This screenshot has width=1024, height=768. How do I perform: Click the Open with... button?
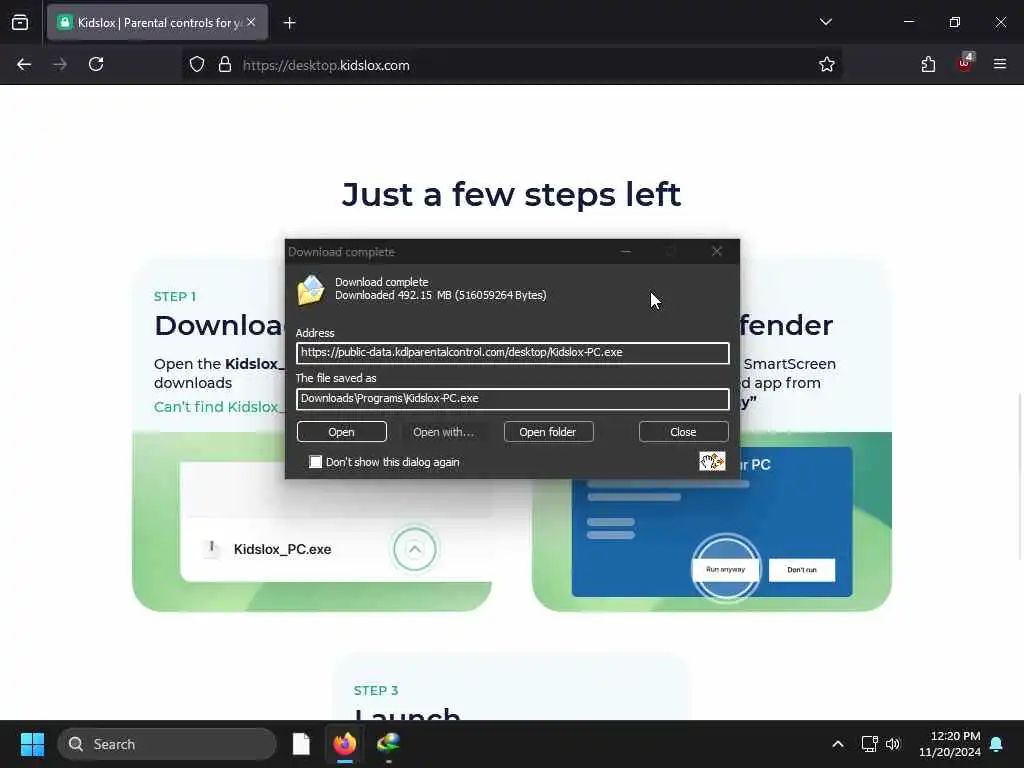pyautogui.click(x=443, y=432)
